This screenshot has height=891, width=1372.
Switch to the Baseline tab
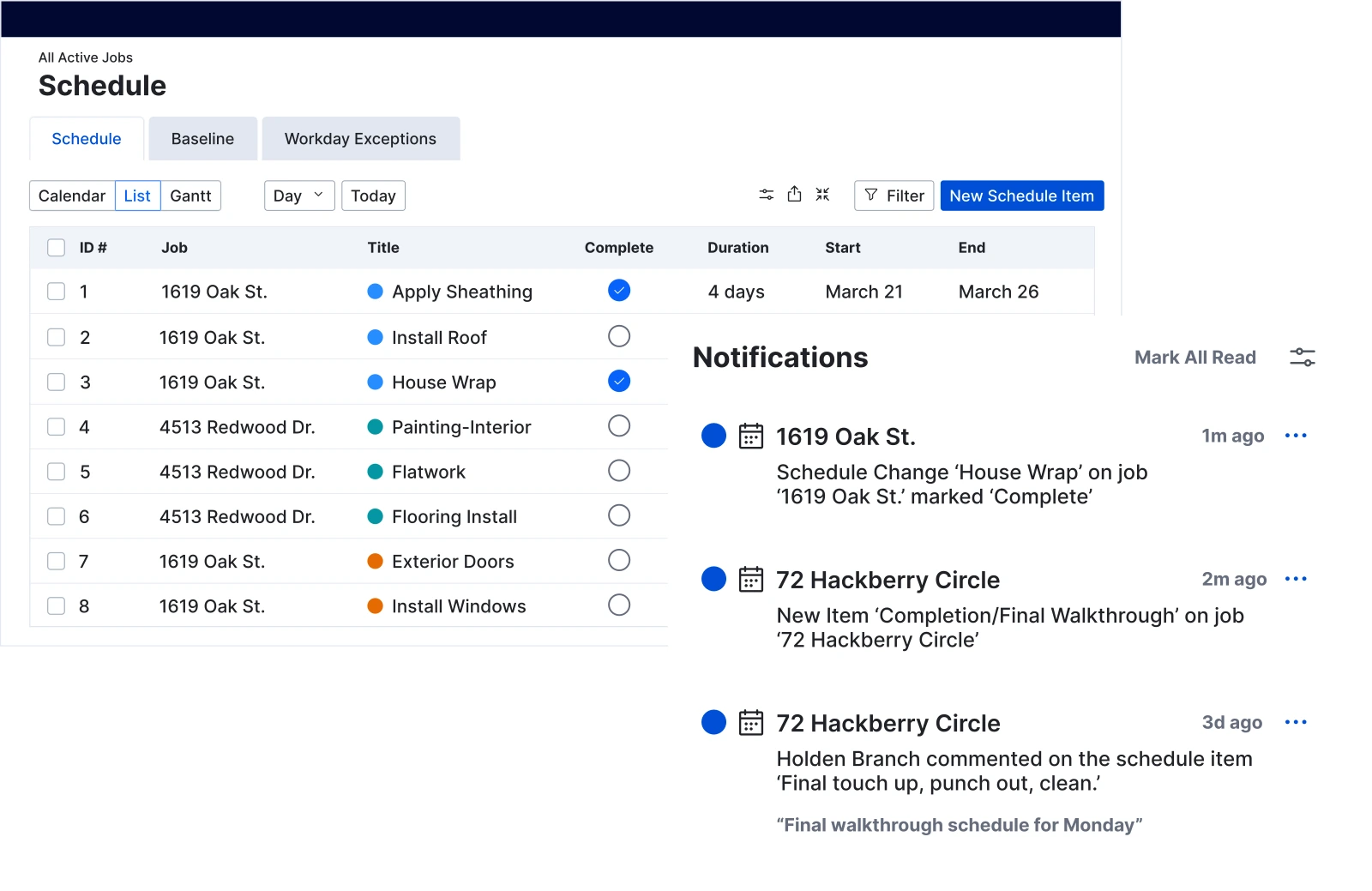coord(202,139)
